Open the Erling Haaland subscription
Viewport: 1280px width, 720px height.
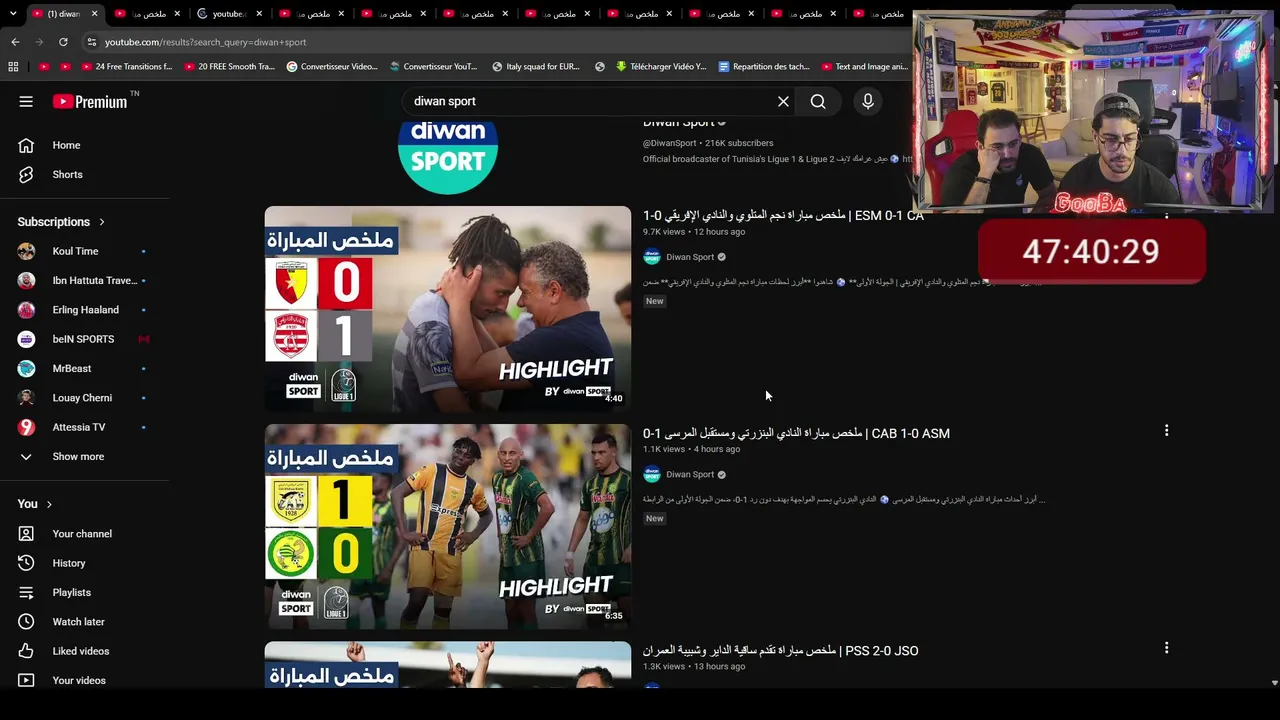tap(85, 310)
